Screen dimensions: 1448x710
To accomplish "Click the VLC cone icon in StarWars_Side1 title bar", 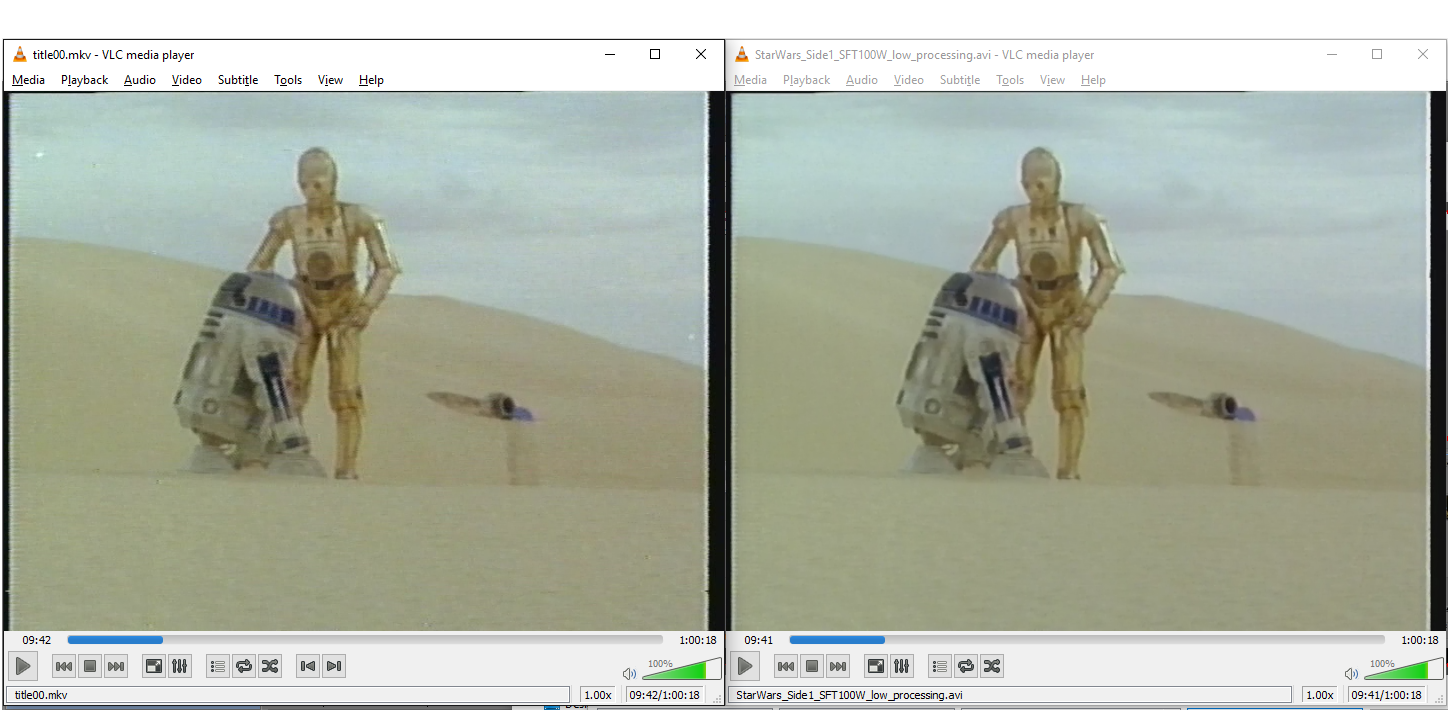I will 742,55.
